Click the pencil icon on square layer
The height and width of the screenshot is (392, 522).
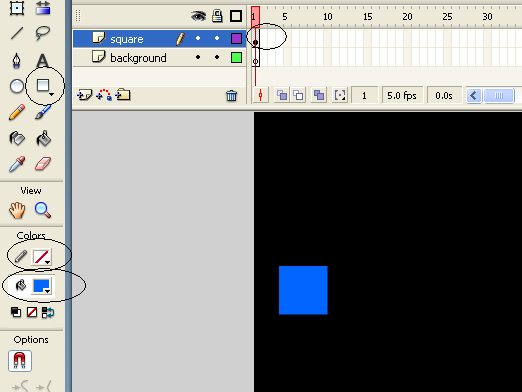pyautogui.click(x=180, y=39)
